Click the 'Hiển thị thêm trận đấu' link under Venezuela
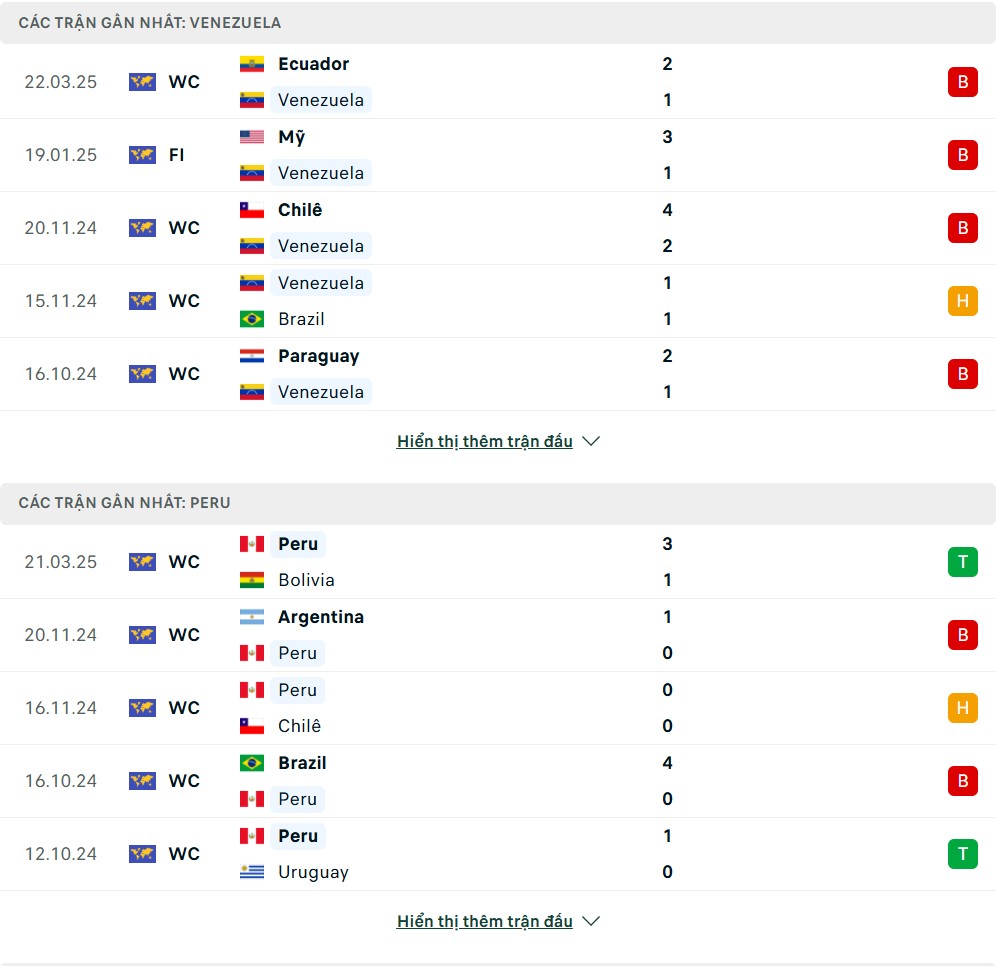997x966 pixels. coord(485,441)
